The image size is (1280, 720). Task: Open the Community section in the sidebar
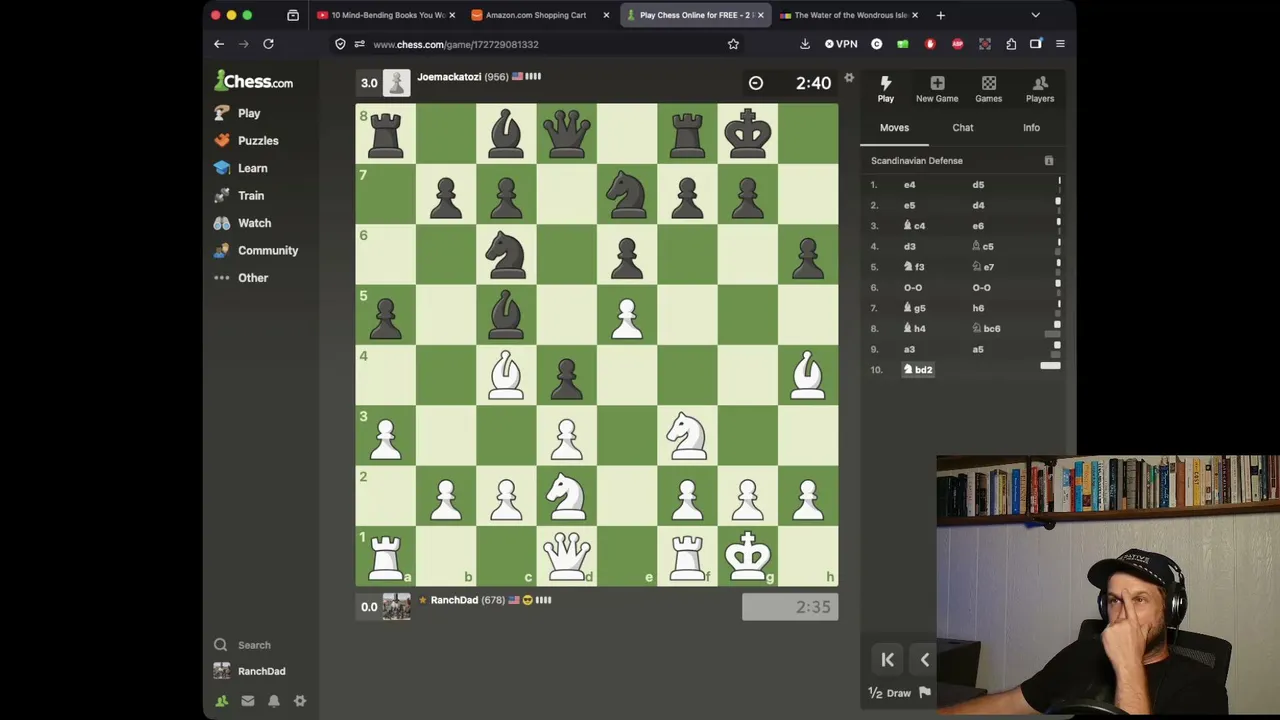pos(257,250)
